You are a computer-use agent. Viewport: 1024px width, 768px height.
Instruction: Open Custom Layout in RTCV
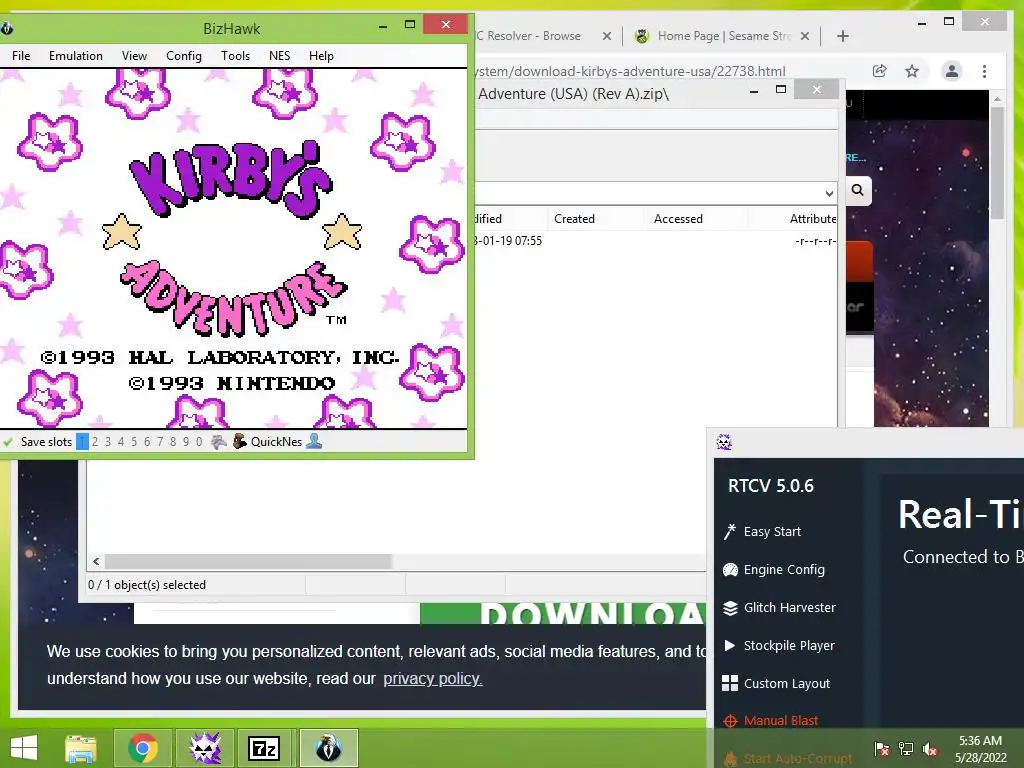[776, 683]
